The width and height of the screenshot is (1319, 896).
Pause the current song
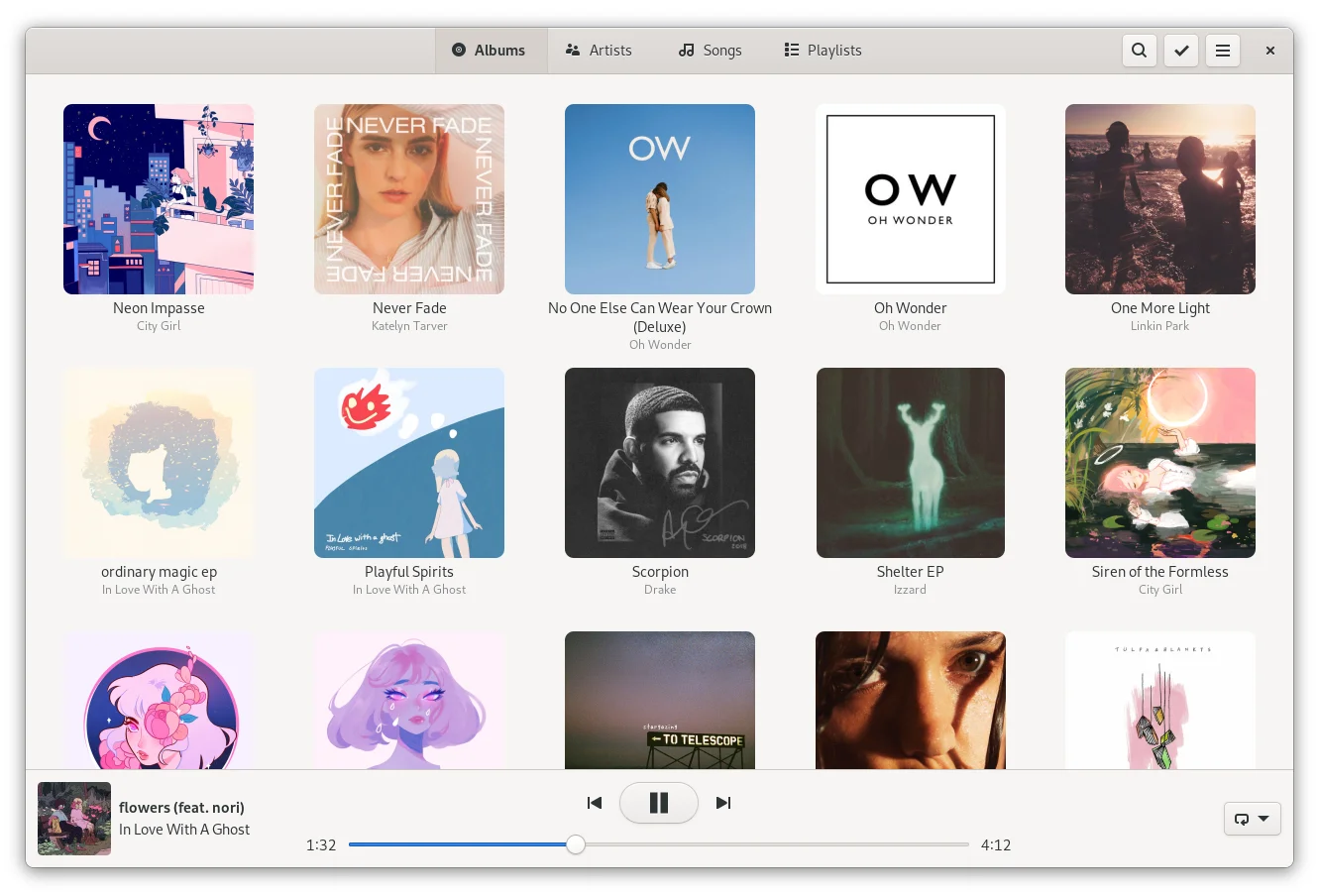point(658,803)
